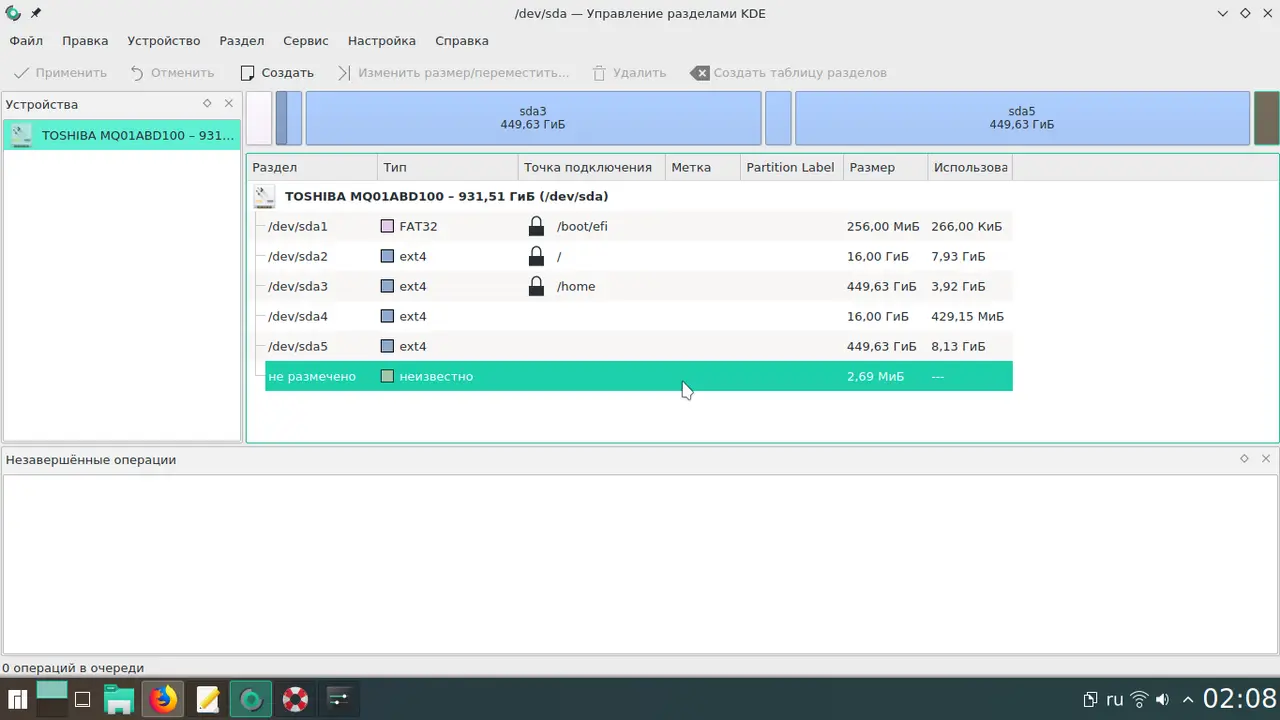Click the 2,69 МиБ size cell
This screenshot has height=720, width=1280.
tap(875, 376)
